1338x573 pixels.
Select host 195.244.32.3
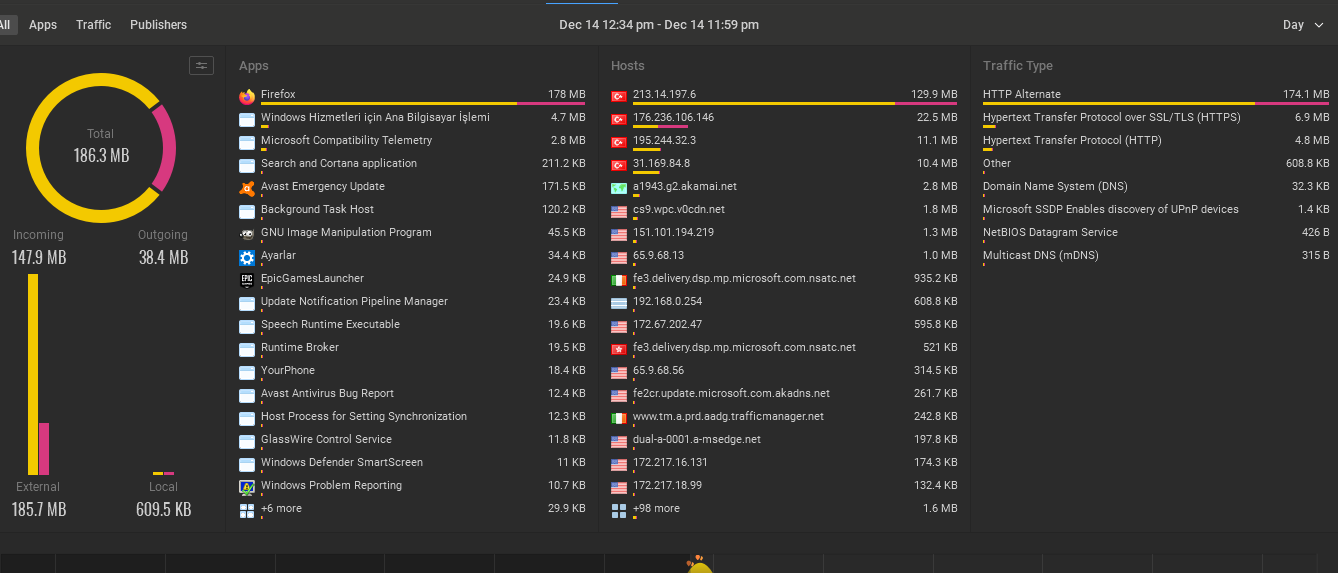[x=784, y=141]
